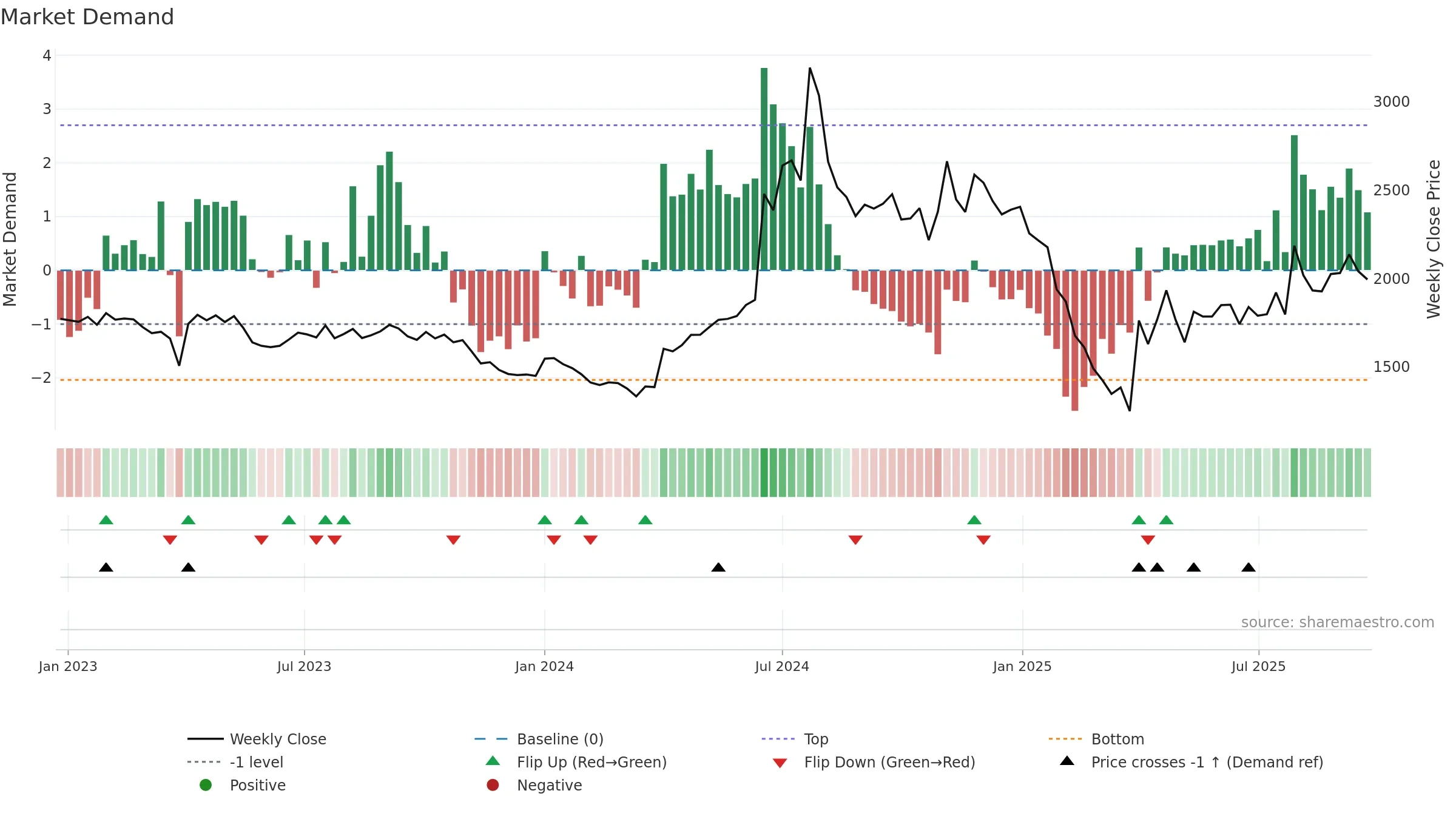This screenshot has width=1456, height=819.
Task: Click the red Negative circle in legend
Action: click(493, 785)
